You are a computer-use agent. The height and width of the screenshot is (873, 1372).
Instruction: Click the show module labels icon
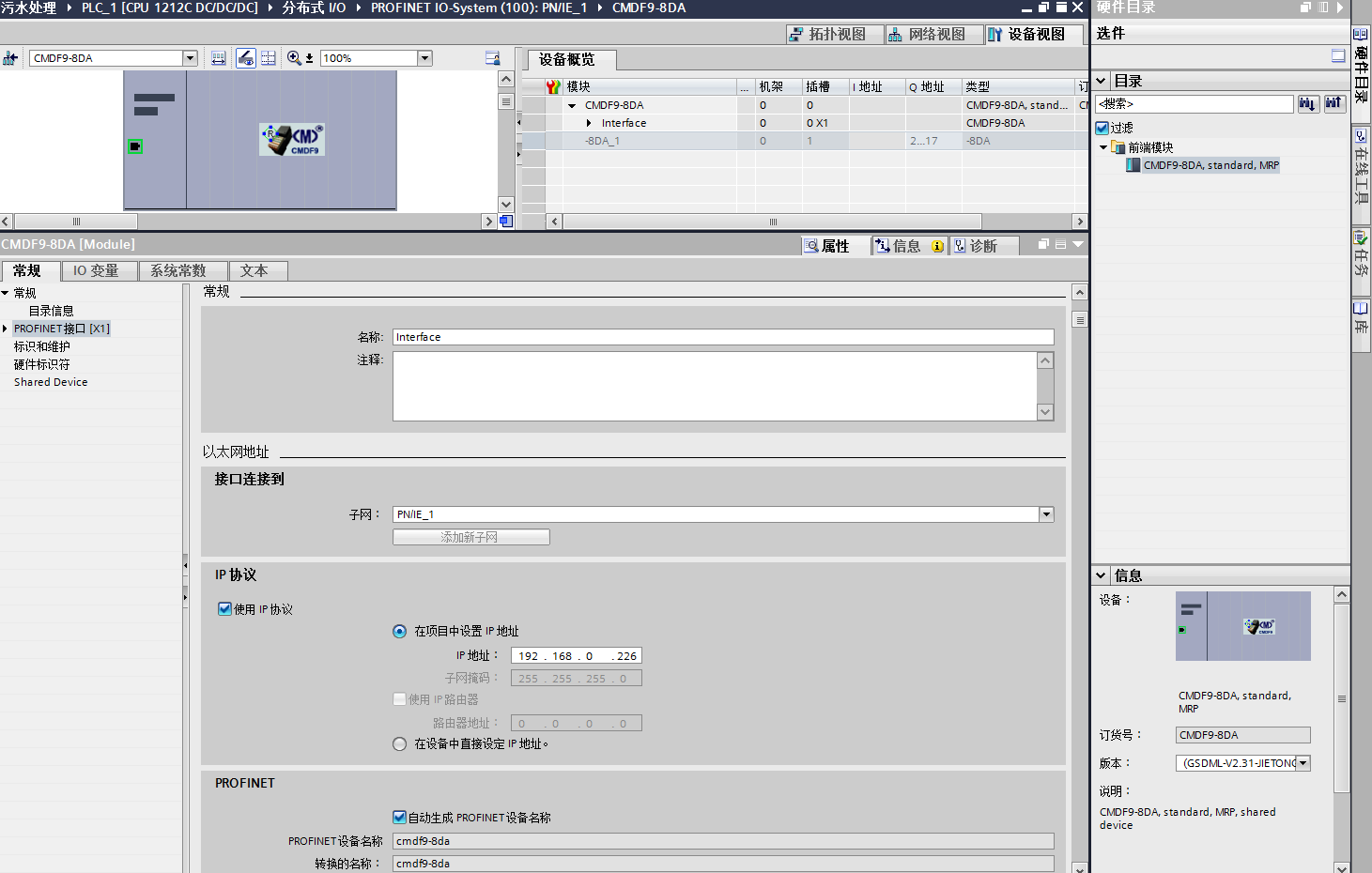pyautogui.click(x=245, y=58)
